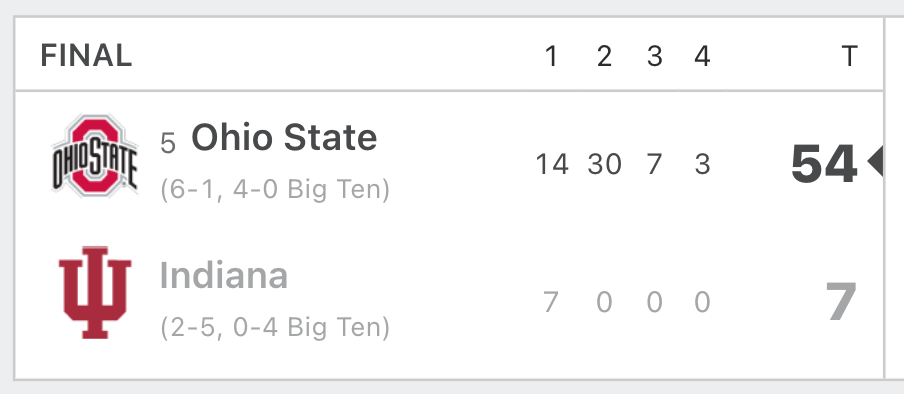Click Ohio State's 14-point first quarter score
The height and width of the screenshot is (394, 904).
552,164
